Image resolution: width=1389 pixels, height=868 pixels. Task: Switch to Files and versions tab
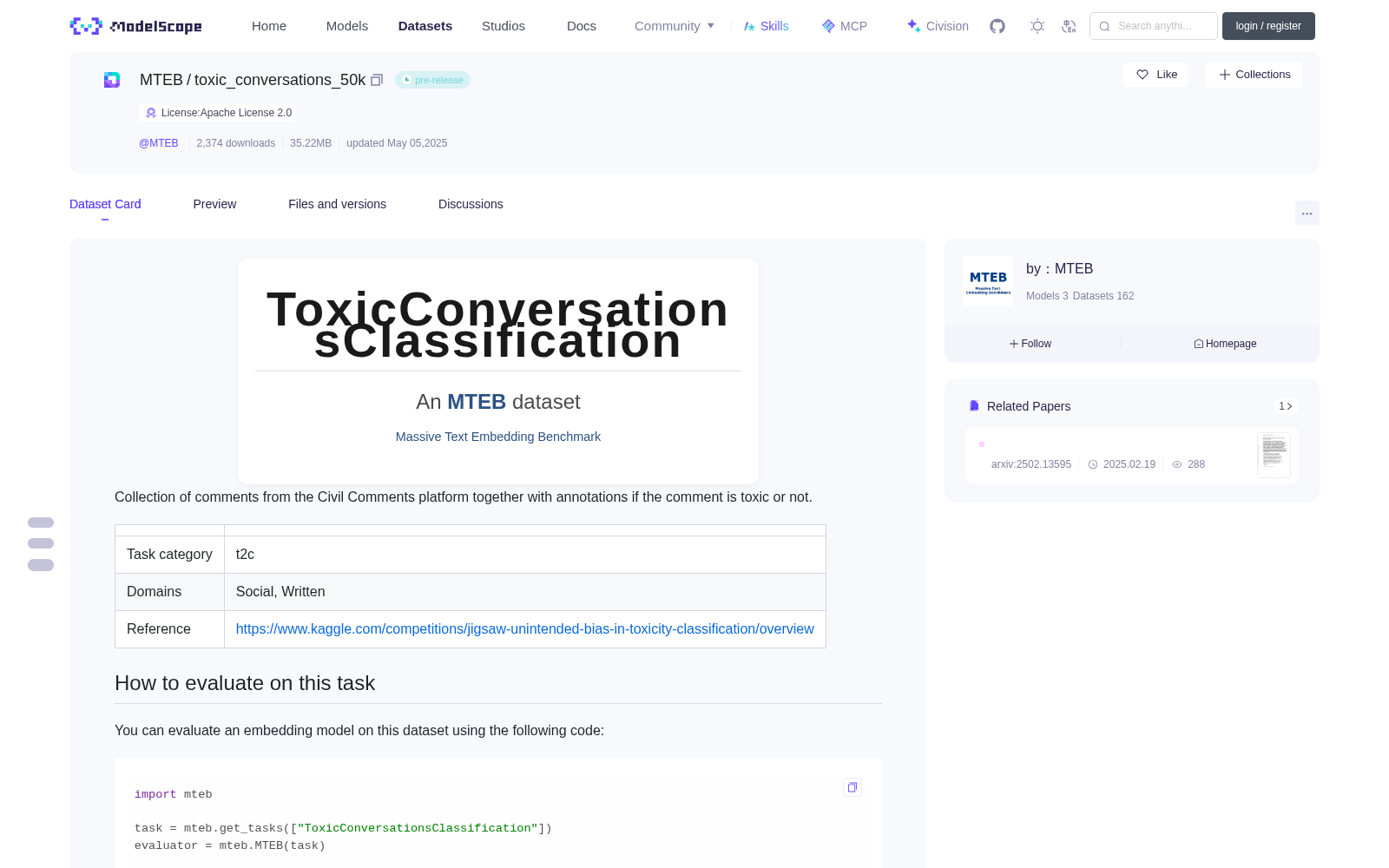tap(337, 204)
